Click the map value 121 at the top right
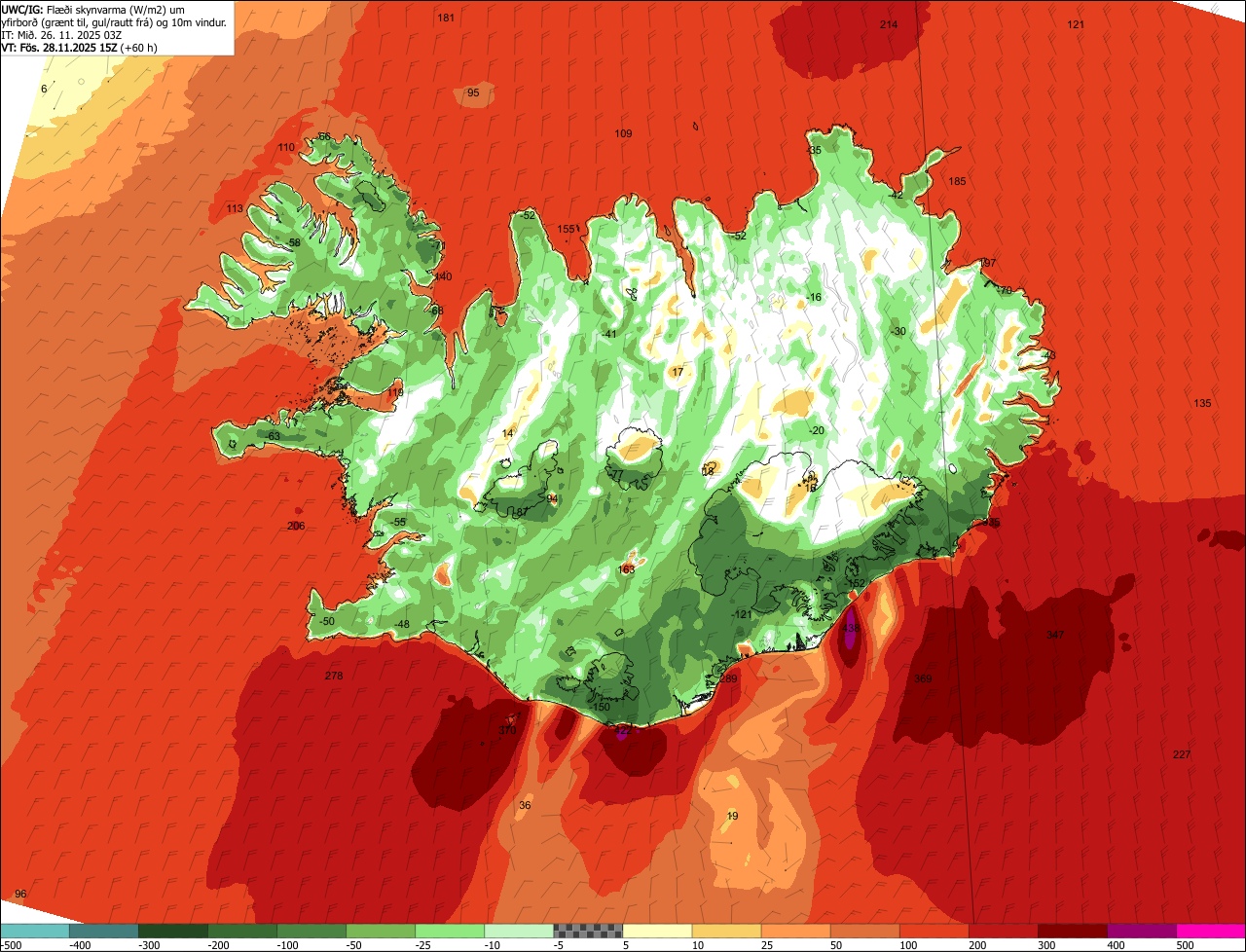The height and width of the screenshot is (952, 1246). (1076, 24)
